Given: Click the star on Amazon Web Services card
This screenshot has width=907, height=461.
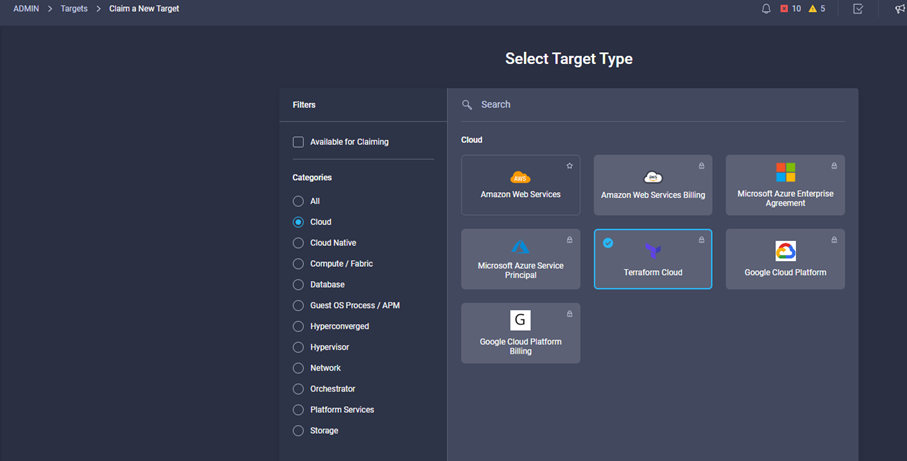Looking at the screenshot, I should 569,166.
